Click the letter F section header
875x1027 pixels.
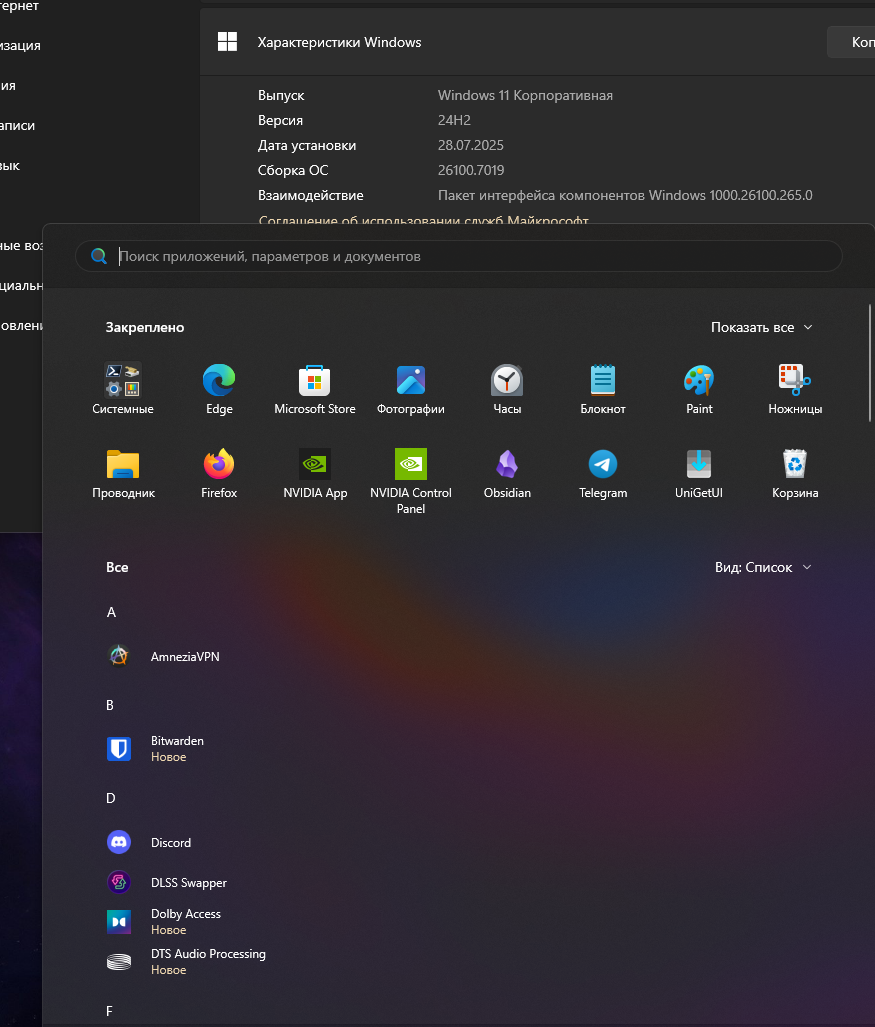109,1011
